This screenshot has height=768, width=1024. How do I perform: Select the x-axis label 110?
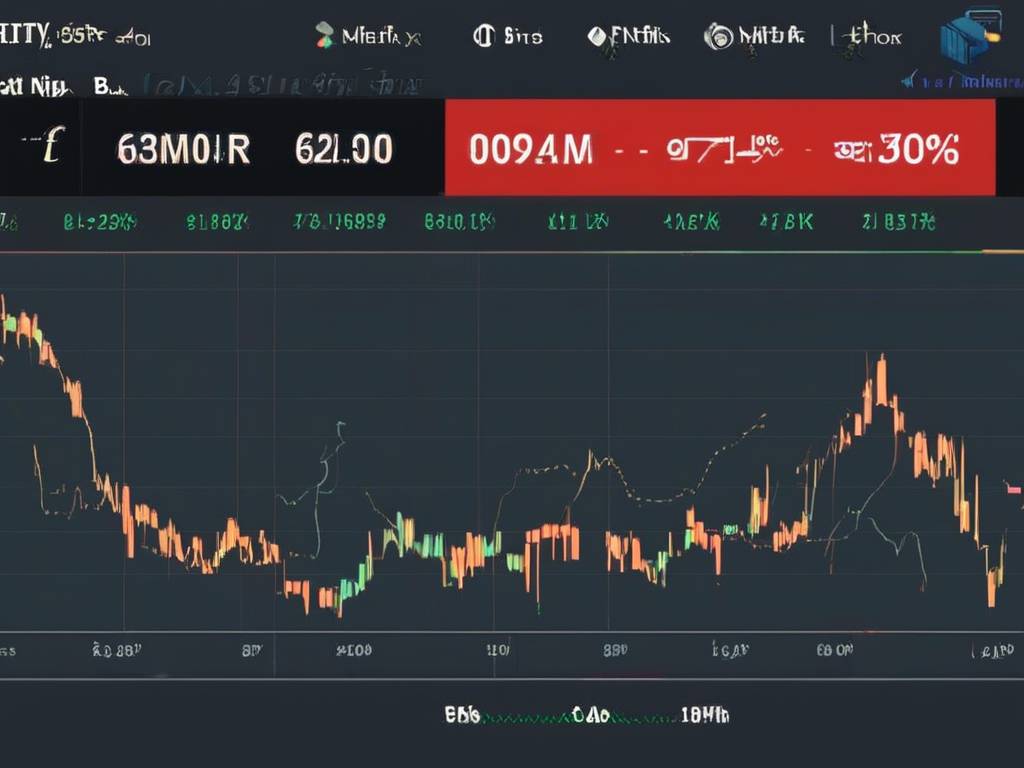[x=498, y=650]
